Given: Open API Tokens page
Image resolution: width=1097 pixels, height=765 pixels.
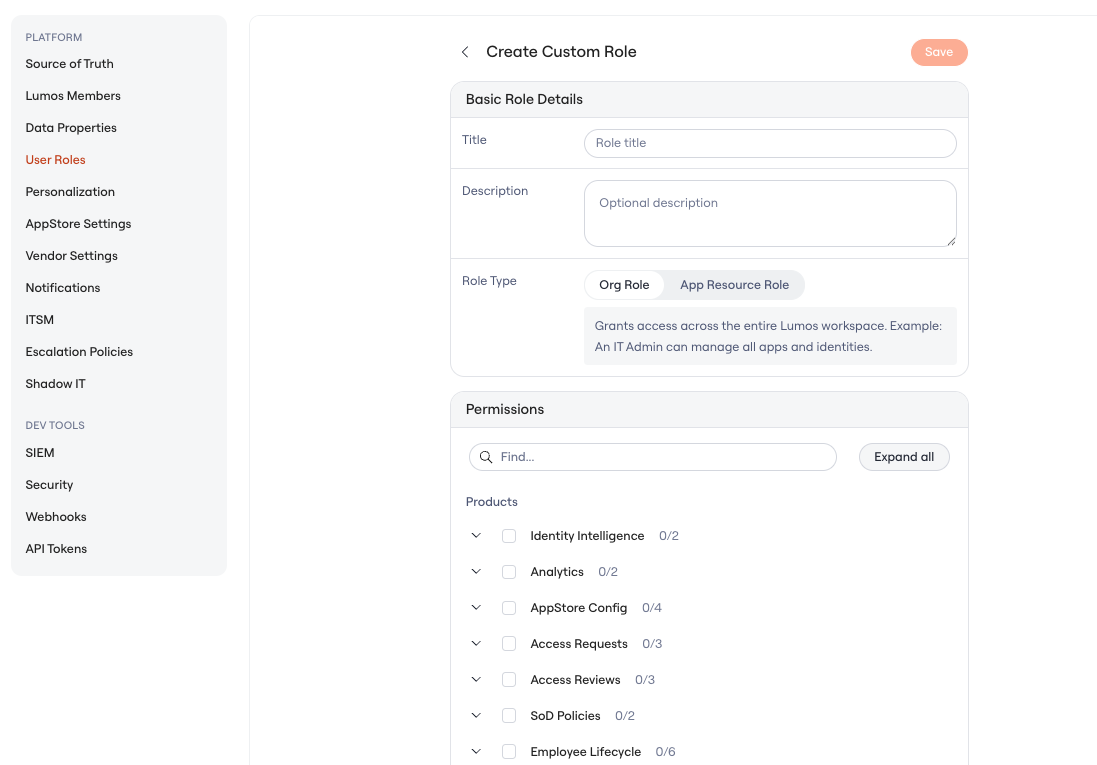Looking at the screenshot, I should (56, 549).
